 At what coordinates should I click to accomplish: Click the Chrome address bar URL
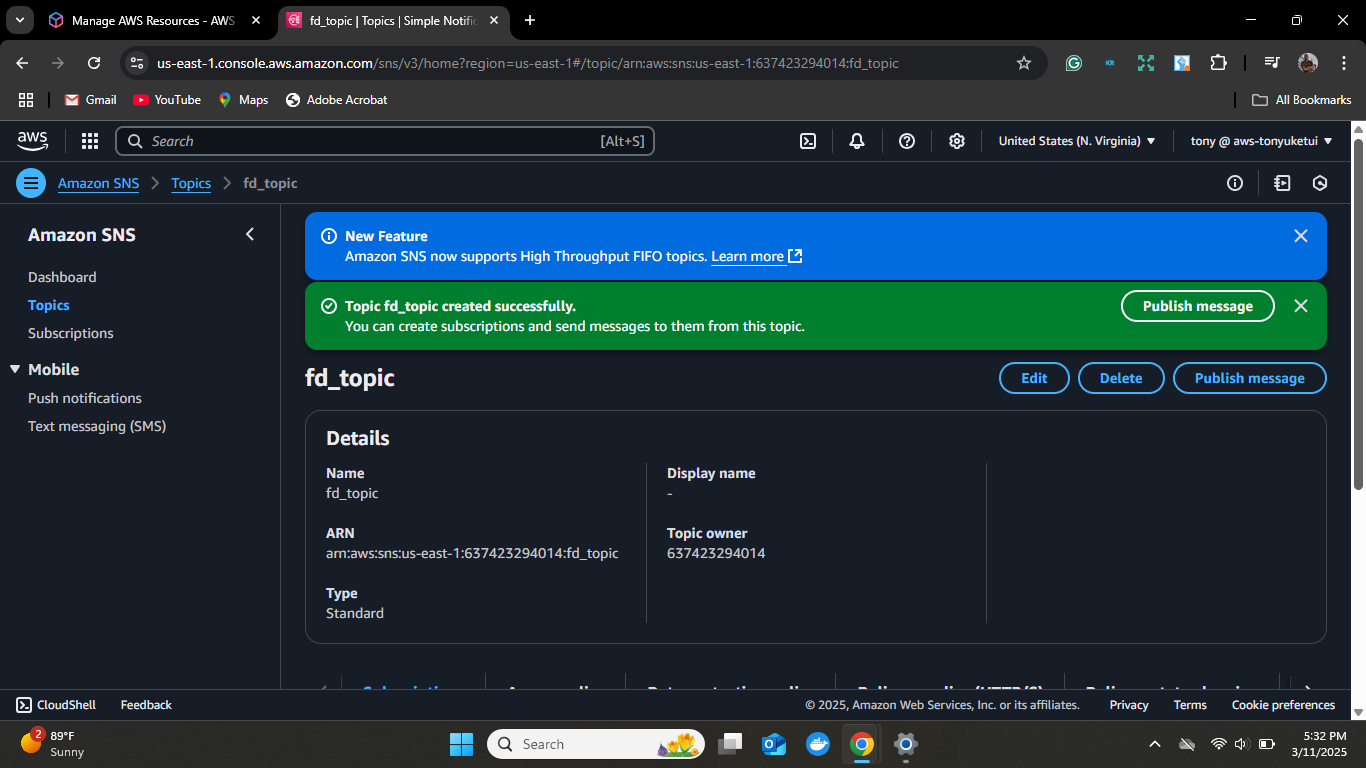click(528, 63)
